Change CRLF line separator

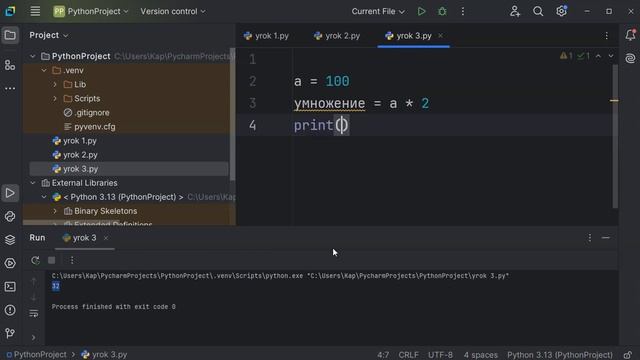point(408,355)
